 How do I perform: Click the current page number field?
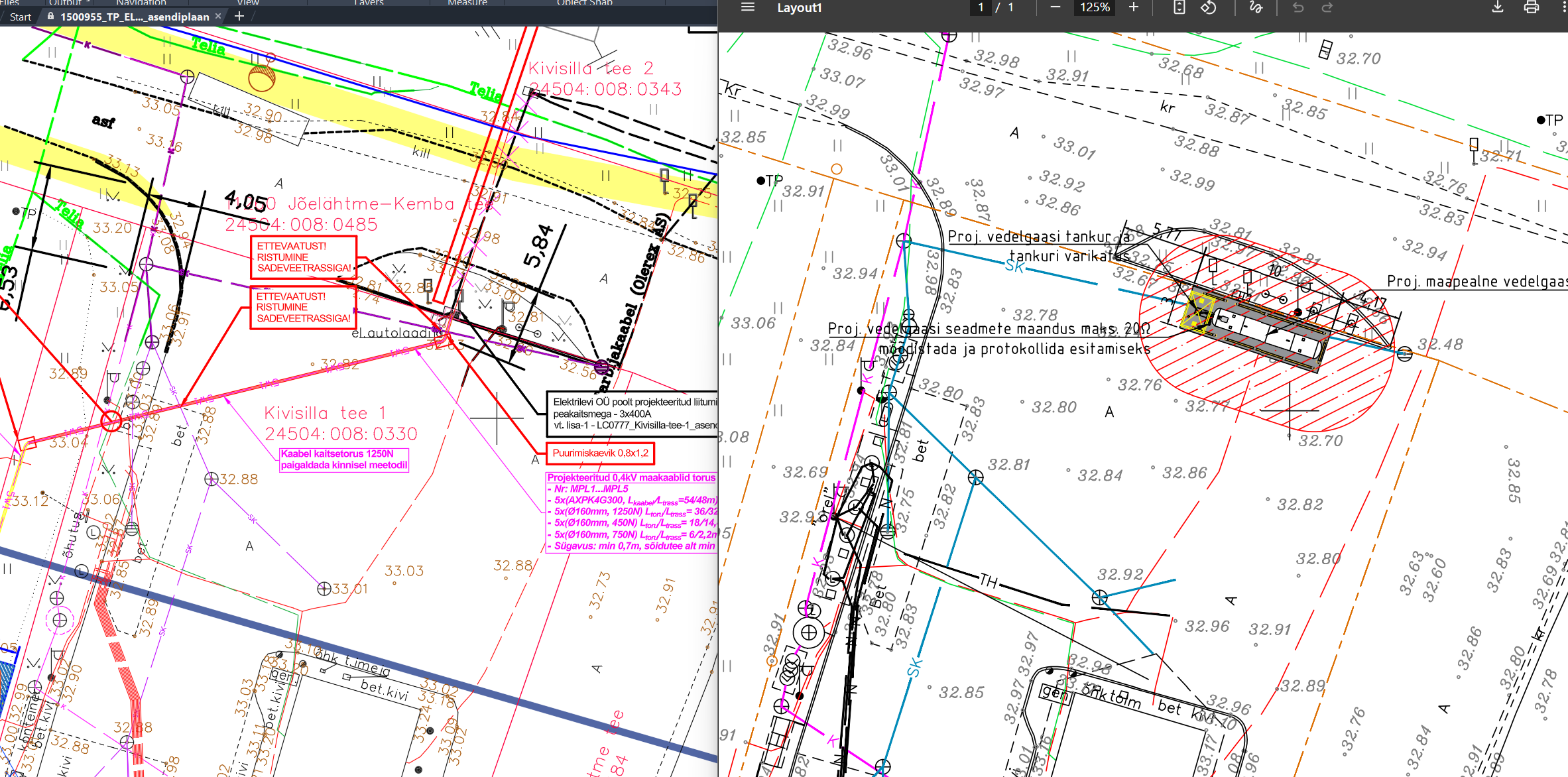(981, 7)
